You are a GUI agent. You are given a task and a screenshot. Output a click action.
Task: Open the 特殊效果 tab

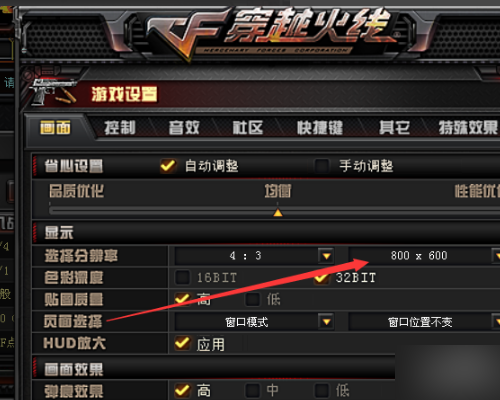point(468,128)
